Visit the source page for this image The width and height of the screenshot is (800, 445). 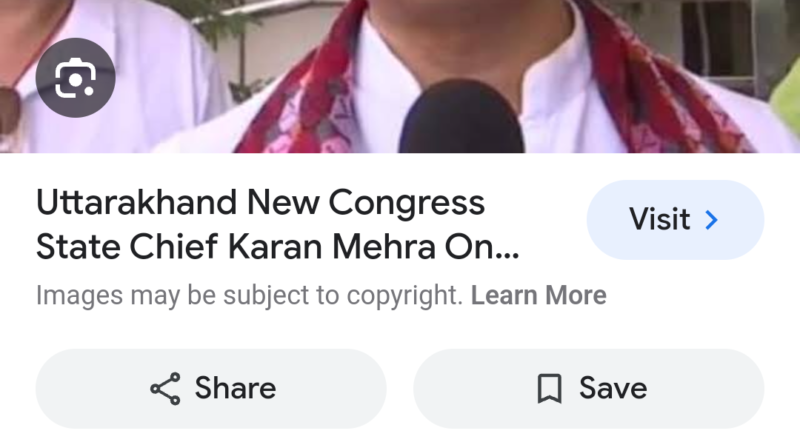pos(675,220)
